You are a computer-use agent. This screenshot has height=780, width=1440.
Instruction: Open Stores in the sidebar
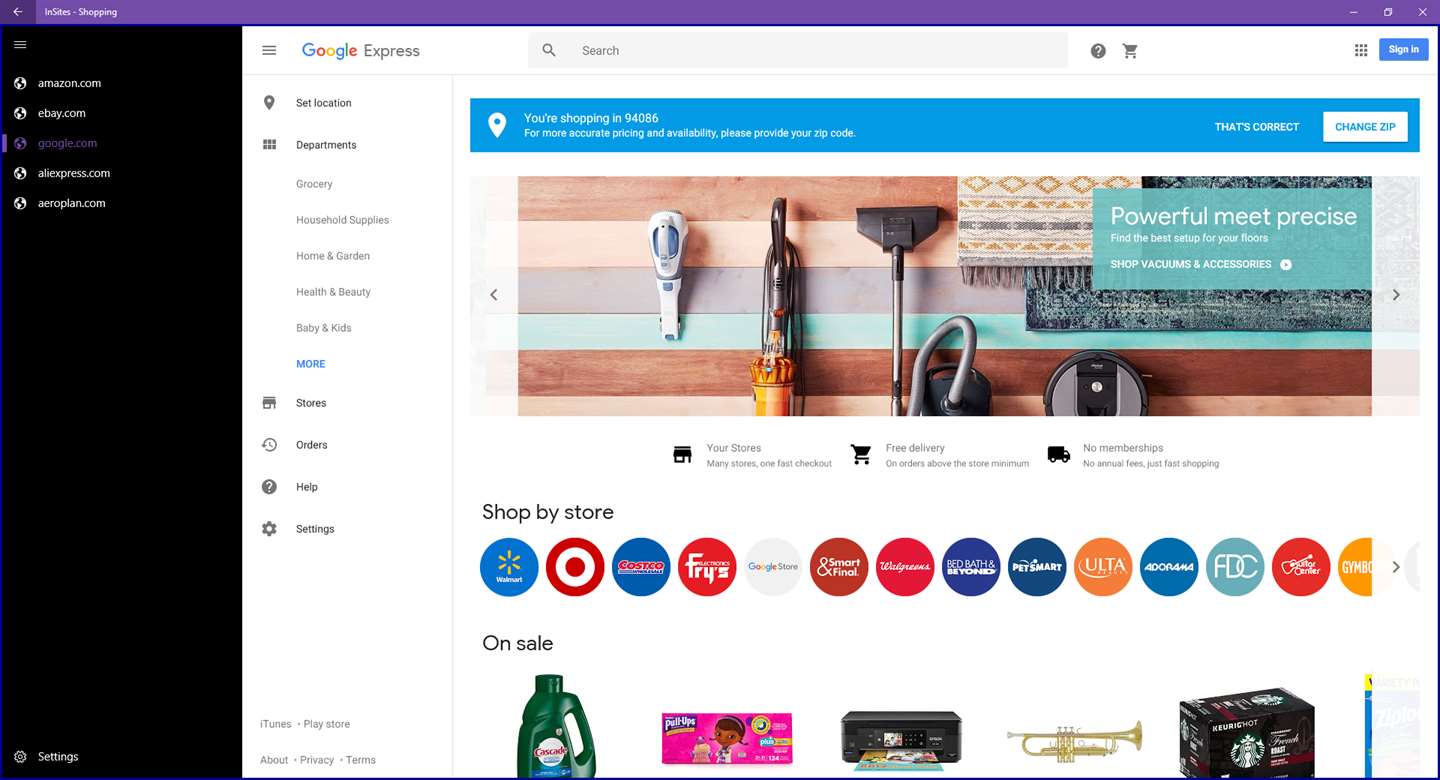[x=311, y=403]
